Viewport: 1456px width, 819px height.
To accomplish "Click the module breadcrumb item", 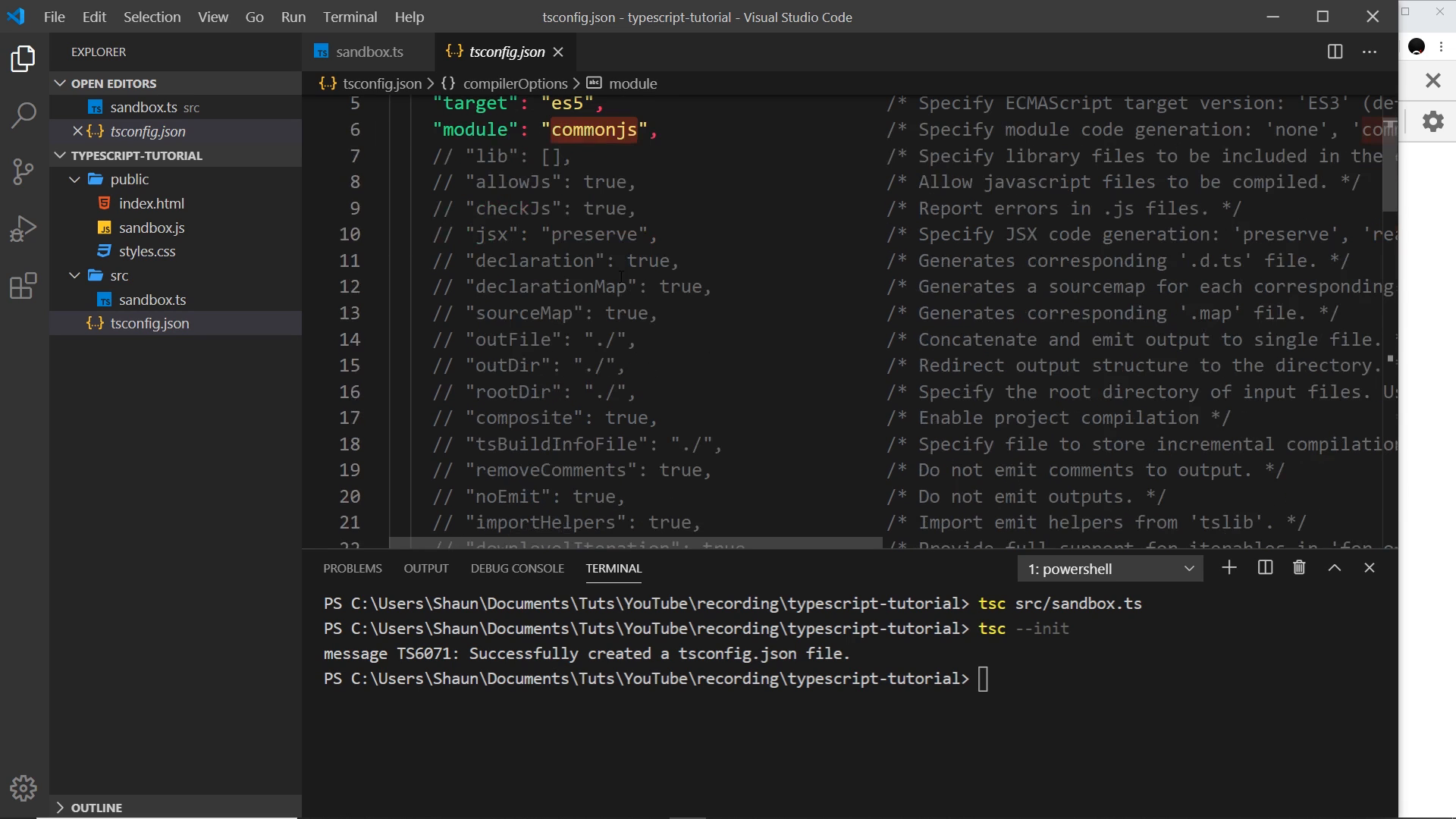I will 632,83.
